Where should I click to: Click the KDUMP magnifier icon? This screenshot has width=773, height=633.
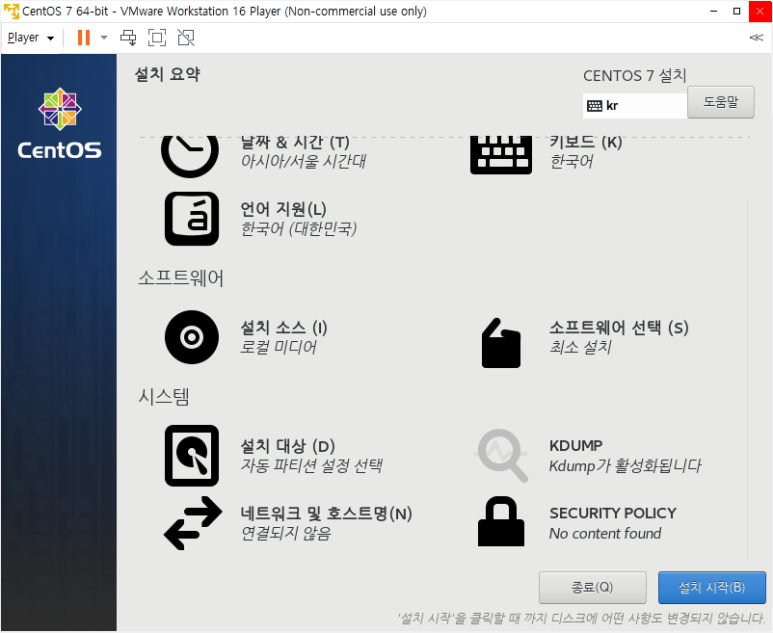tap(502, 456)
